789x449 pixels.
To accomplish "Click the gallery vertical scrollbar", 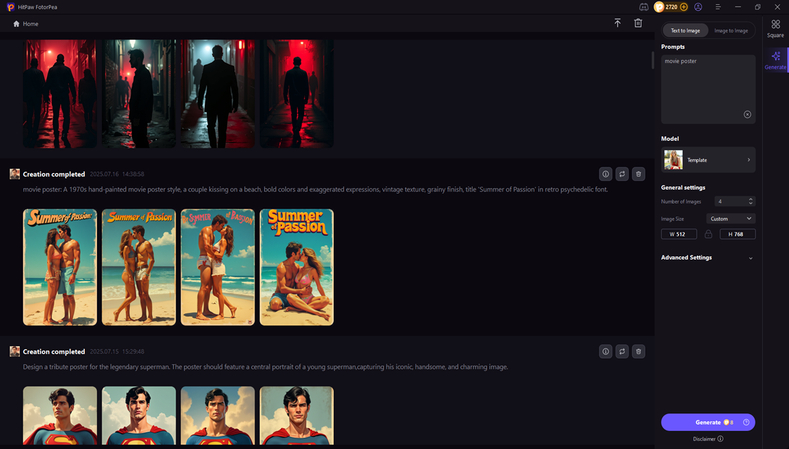I will click(653, 60).
